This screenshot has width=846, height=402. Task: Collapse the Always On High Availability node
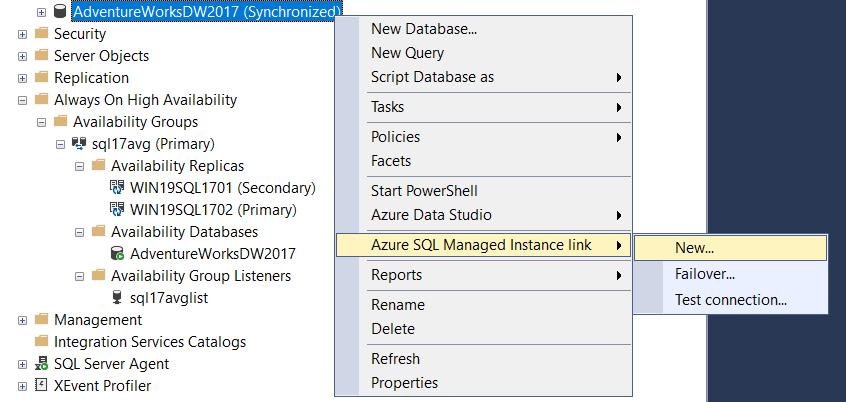[22, 100]
